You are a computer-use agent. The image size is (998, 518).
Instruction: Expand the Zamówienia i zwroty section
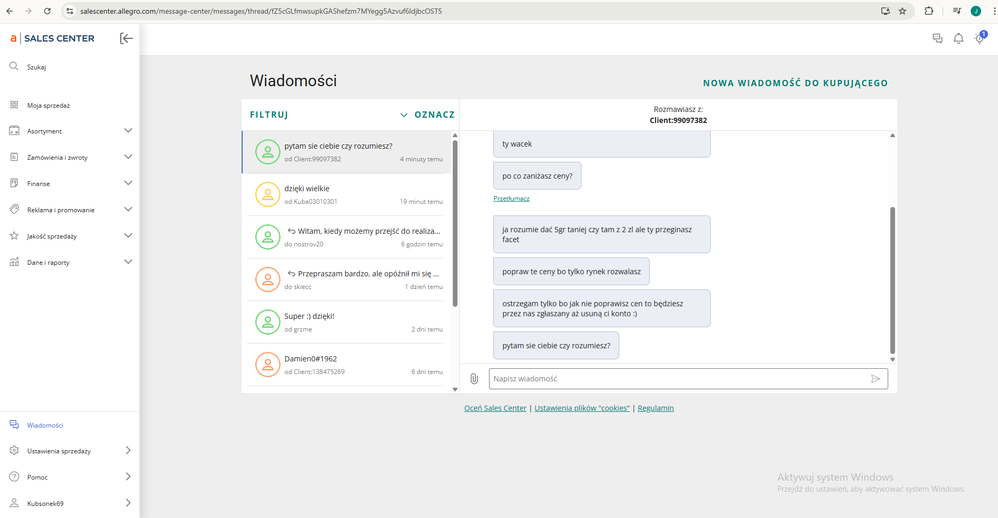click(128, 157)
